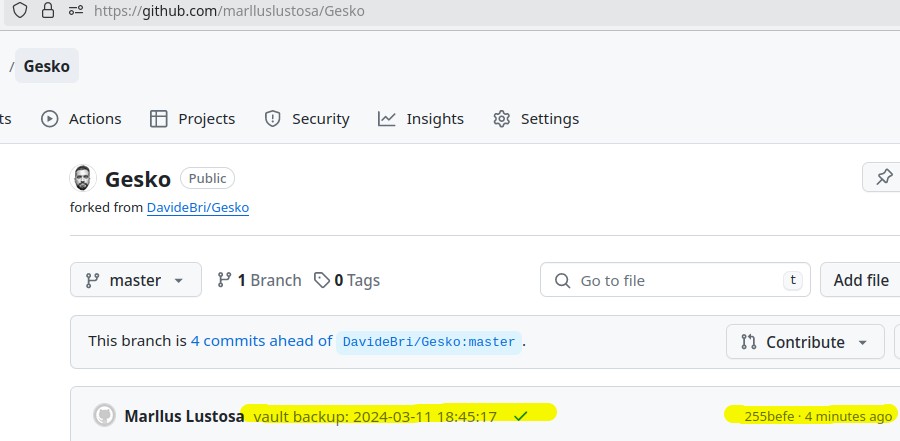Open the Insights tab
Viewport: 900px width, 441px height.
click(421, 119)
